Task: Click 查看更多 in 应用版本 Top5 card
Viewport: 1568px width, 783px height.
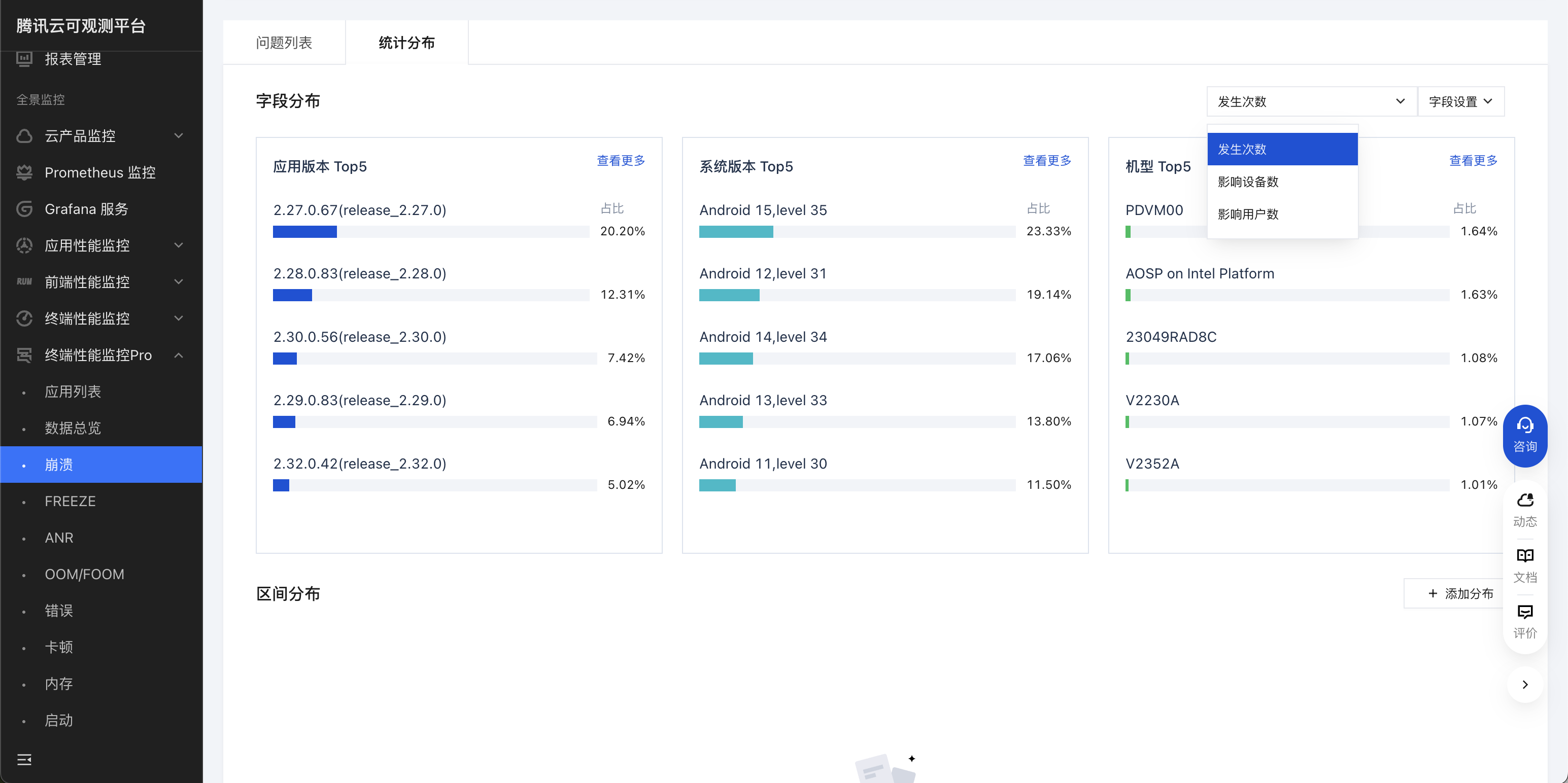Action: [x=620, y=161]
